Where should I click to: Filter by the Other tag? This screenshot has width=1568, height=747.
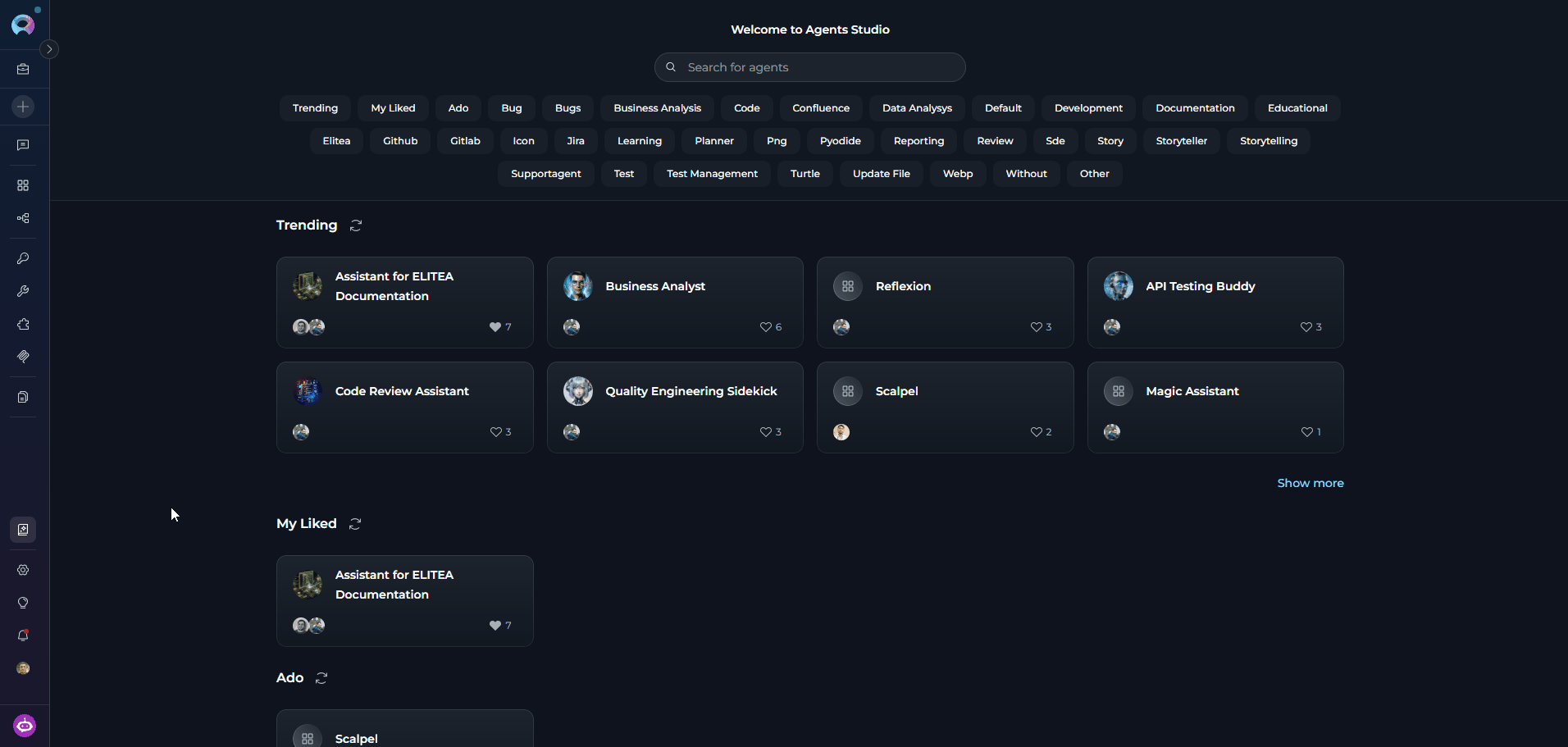1094,174
